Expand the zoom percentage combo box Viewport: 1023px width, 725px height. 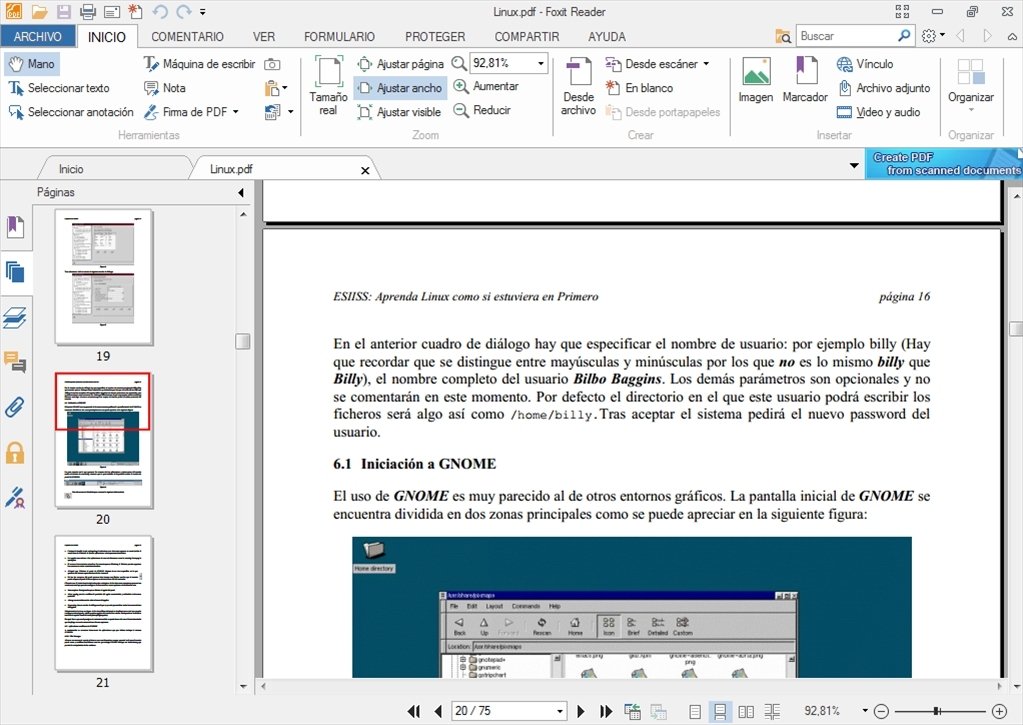pyautogui.click(x=541, y=63)
